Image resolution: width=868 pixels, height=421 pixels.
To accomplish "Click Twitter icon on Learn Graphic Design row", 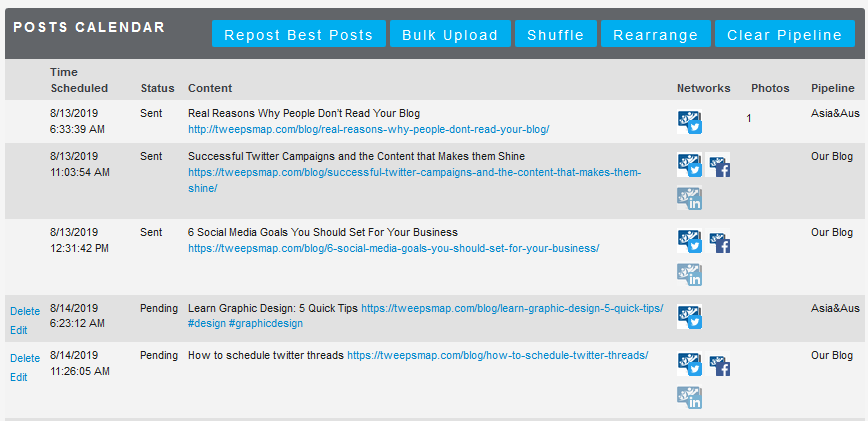I will click(690, 317).
